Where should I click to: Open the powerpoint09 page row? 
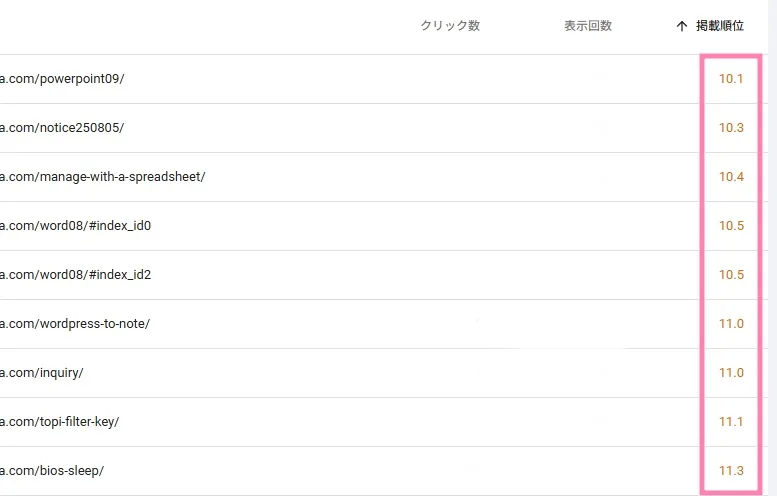(62, 79)
